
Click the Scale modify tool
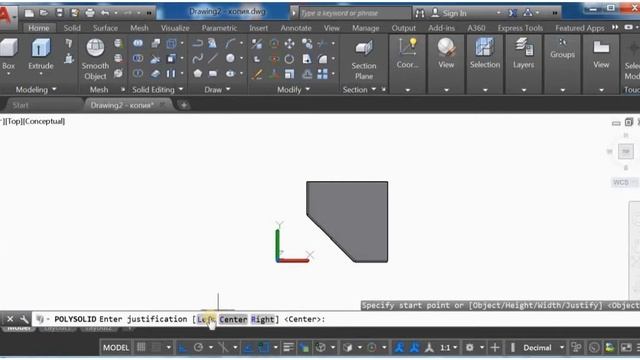click(289, 74)
